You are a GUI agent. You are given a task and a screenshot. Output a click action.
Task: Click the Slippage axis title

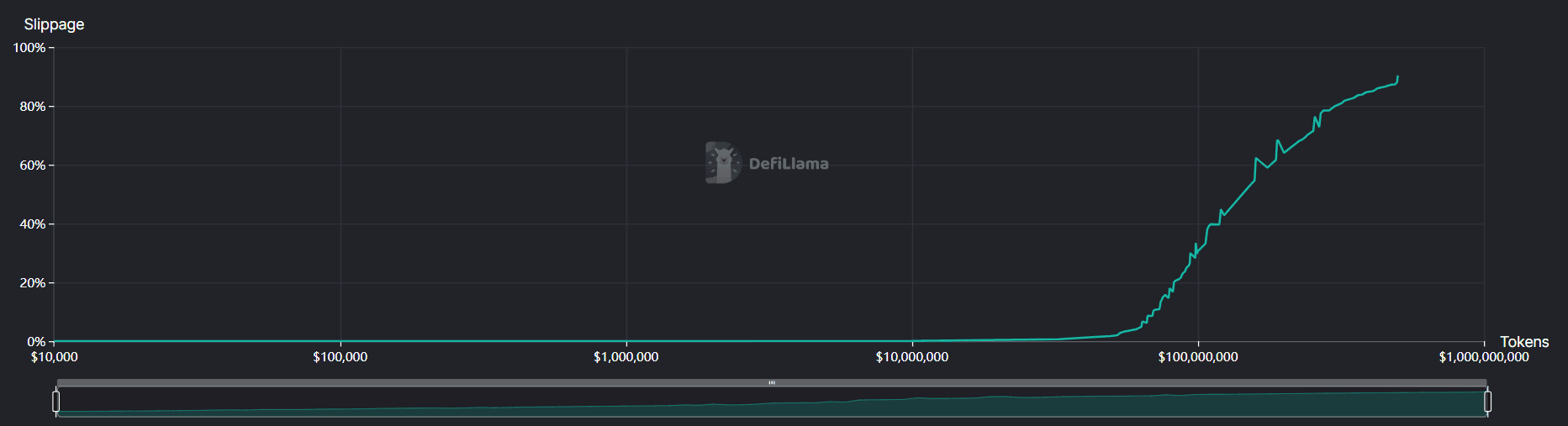[x=54, y=24]
